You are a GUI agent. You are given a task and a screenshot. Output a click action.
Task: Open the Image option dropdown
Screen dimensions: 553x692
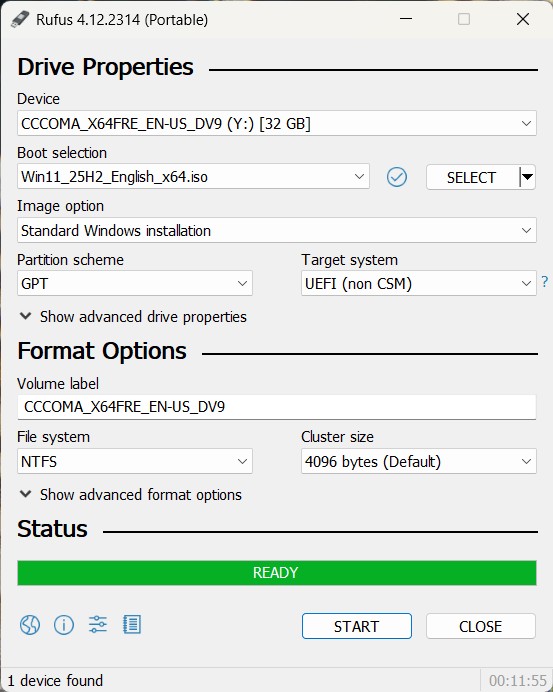pyautogui.click(x=277, y=230)
